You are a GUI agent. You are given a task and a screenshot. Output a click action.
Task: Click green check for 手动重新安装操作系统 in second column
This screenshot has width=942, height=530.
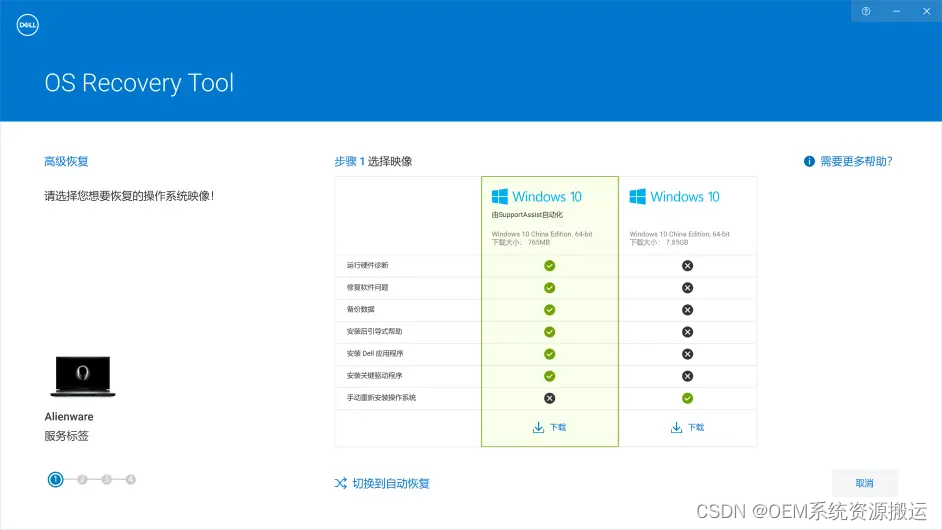[x=688, y=398]
